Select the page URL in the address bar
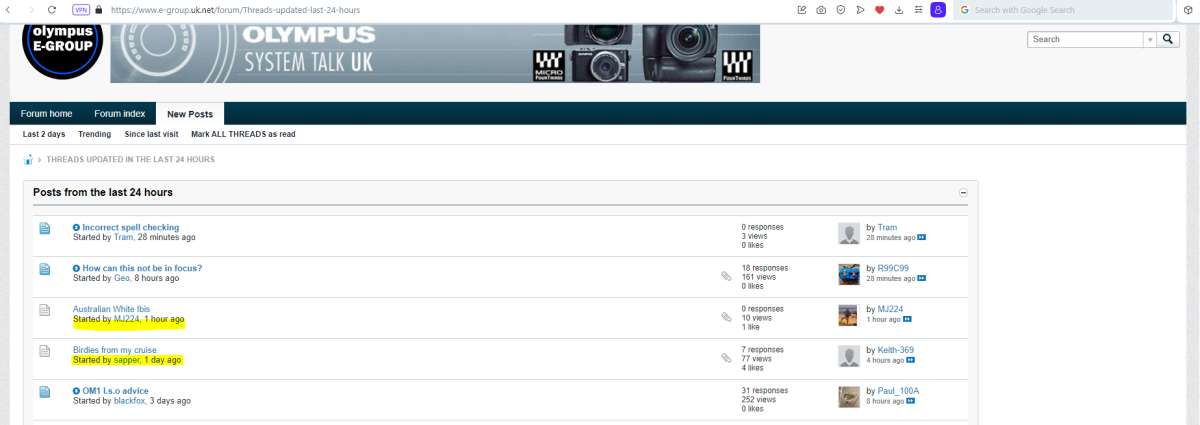This screenshot has width=1200, height=425. click(235, 9)
